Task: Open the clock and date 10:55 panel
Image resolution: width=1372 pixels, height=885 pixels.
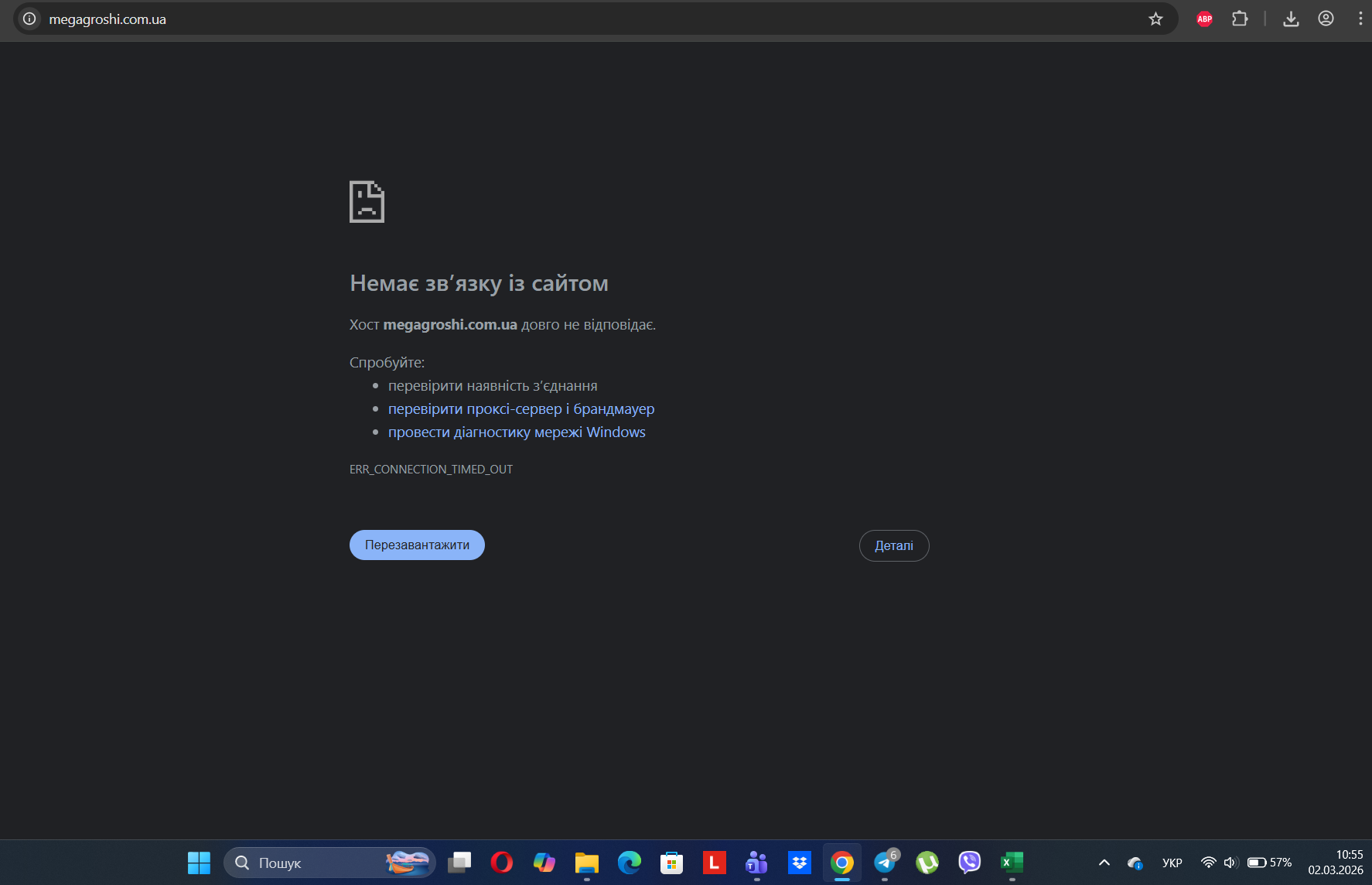Action: 1336,863
